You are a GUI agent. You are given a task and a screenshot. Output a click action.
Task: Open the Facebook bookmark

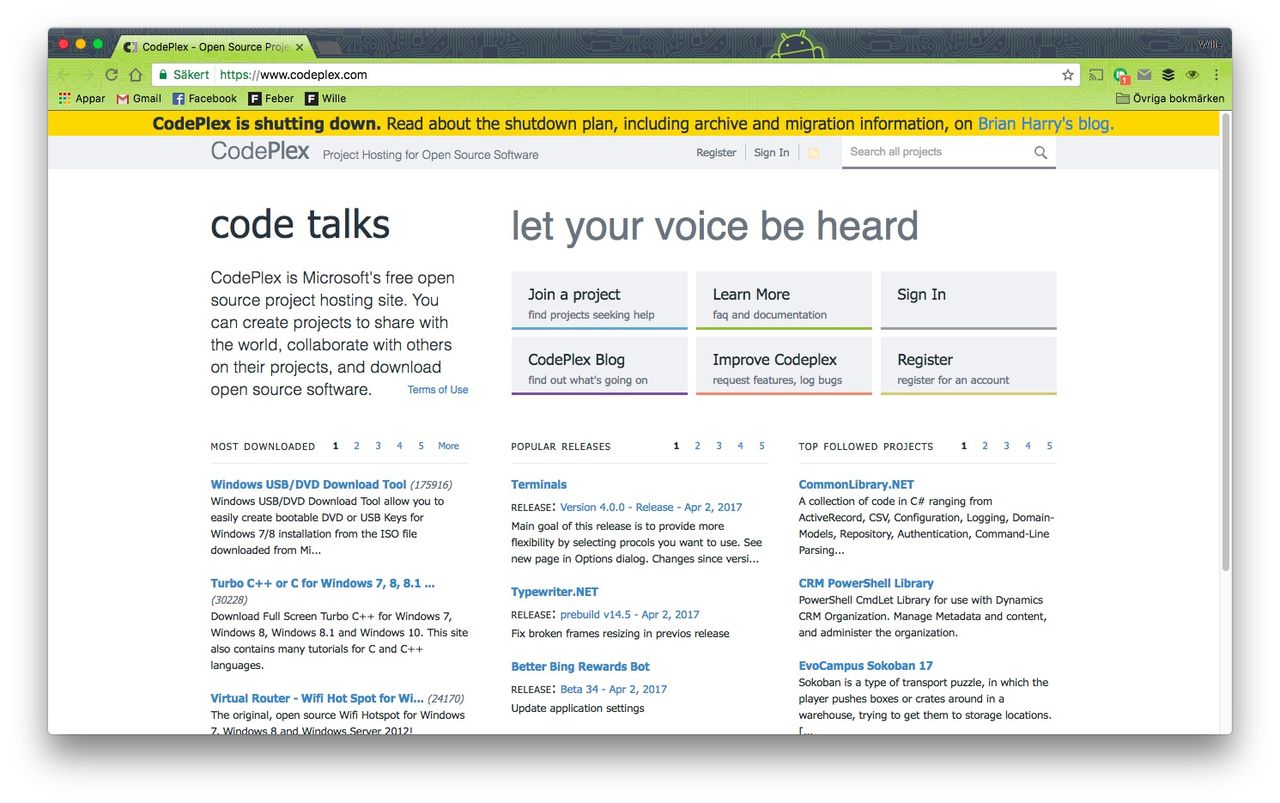204,98
